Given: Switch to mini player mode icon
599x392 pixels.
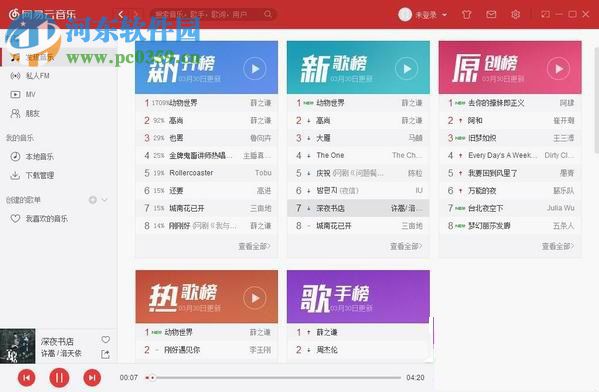Looking at the screenshot, I should (546, 15).
